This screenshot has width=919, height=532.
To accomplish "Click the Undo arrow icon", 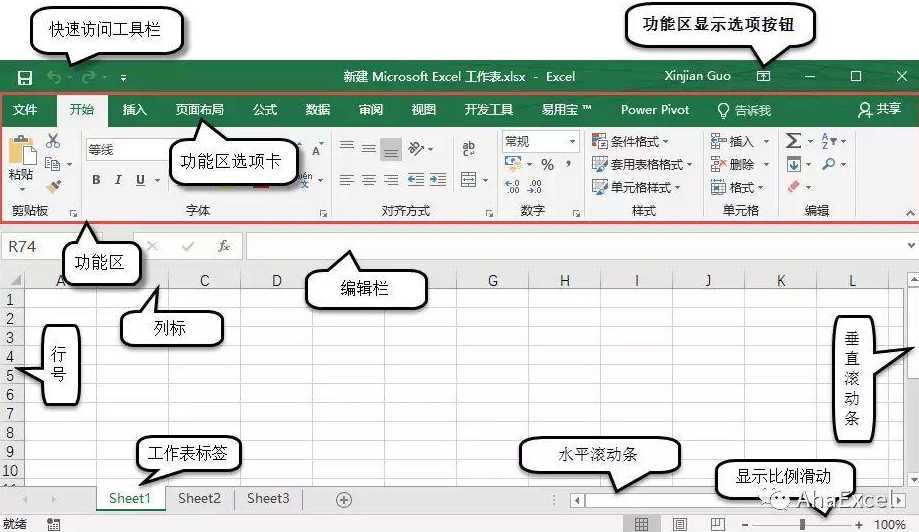I will [x=54, y=77].
